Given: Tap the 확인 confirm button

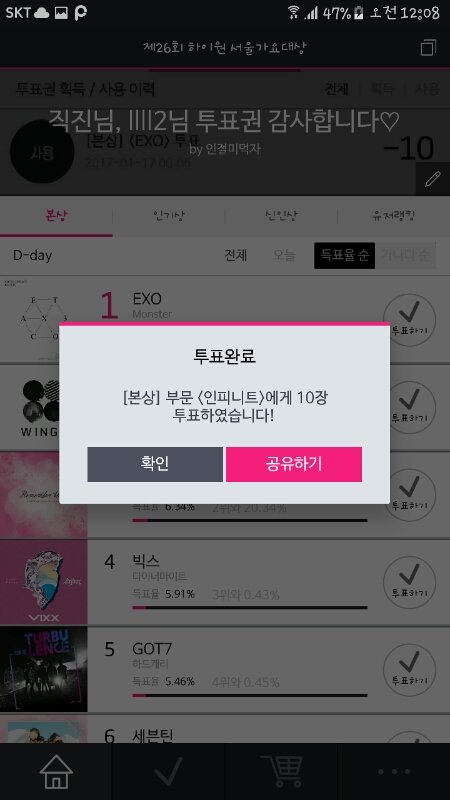Looking at the screenshot, I should (x=155, y=464).
